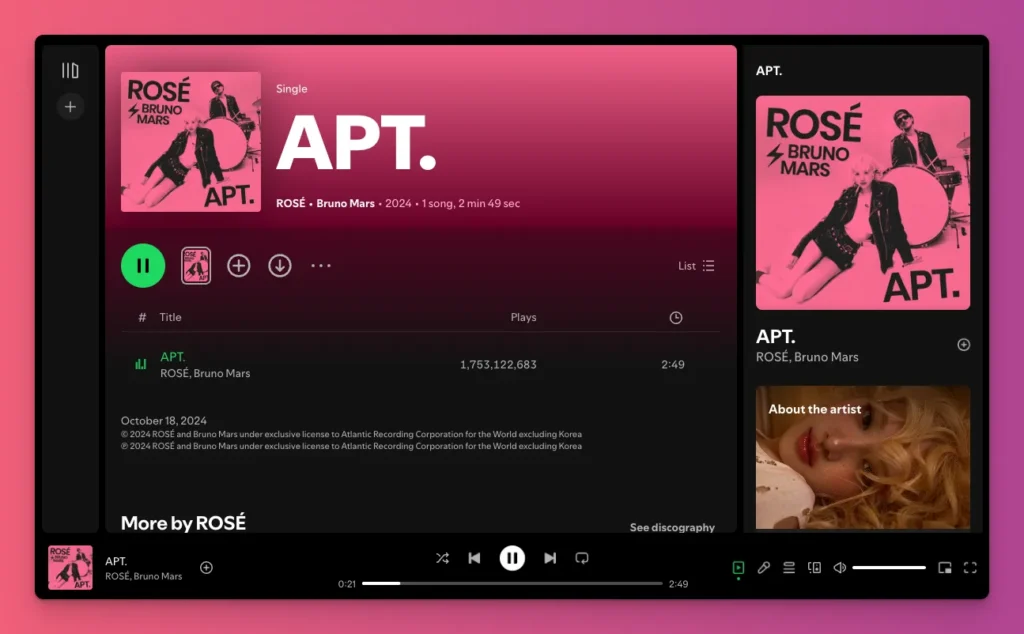Open Your Library sidebar icon
The width and height of the screenshot is (1024, 634).
[70, 70]
